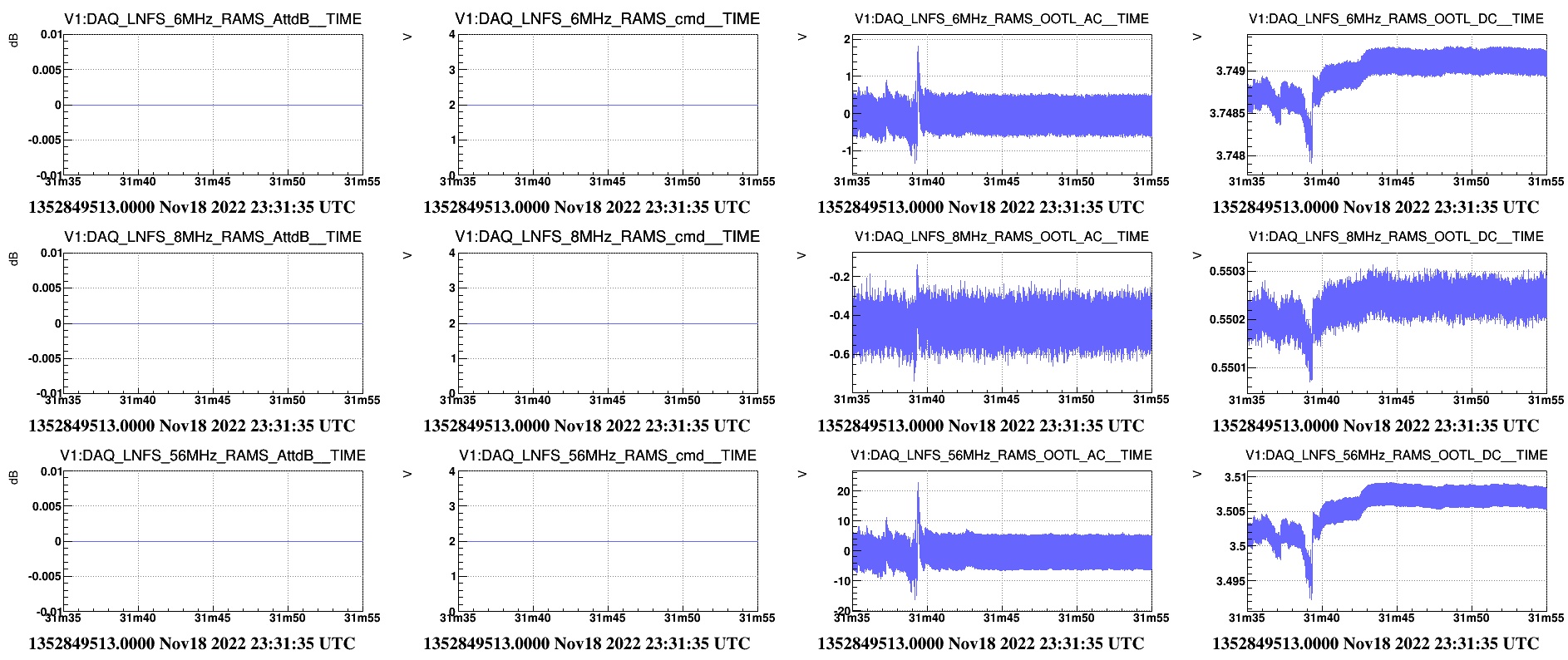Viewport: 1568px width, 660px height.
Task: Click 3.505 y-axis value on 56MHz OOTL_DC
Action: [x=1230, y=511]
